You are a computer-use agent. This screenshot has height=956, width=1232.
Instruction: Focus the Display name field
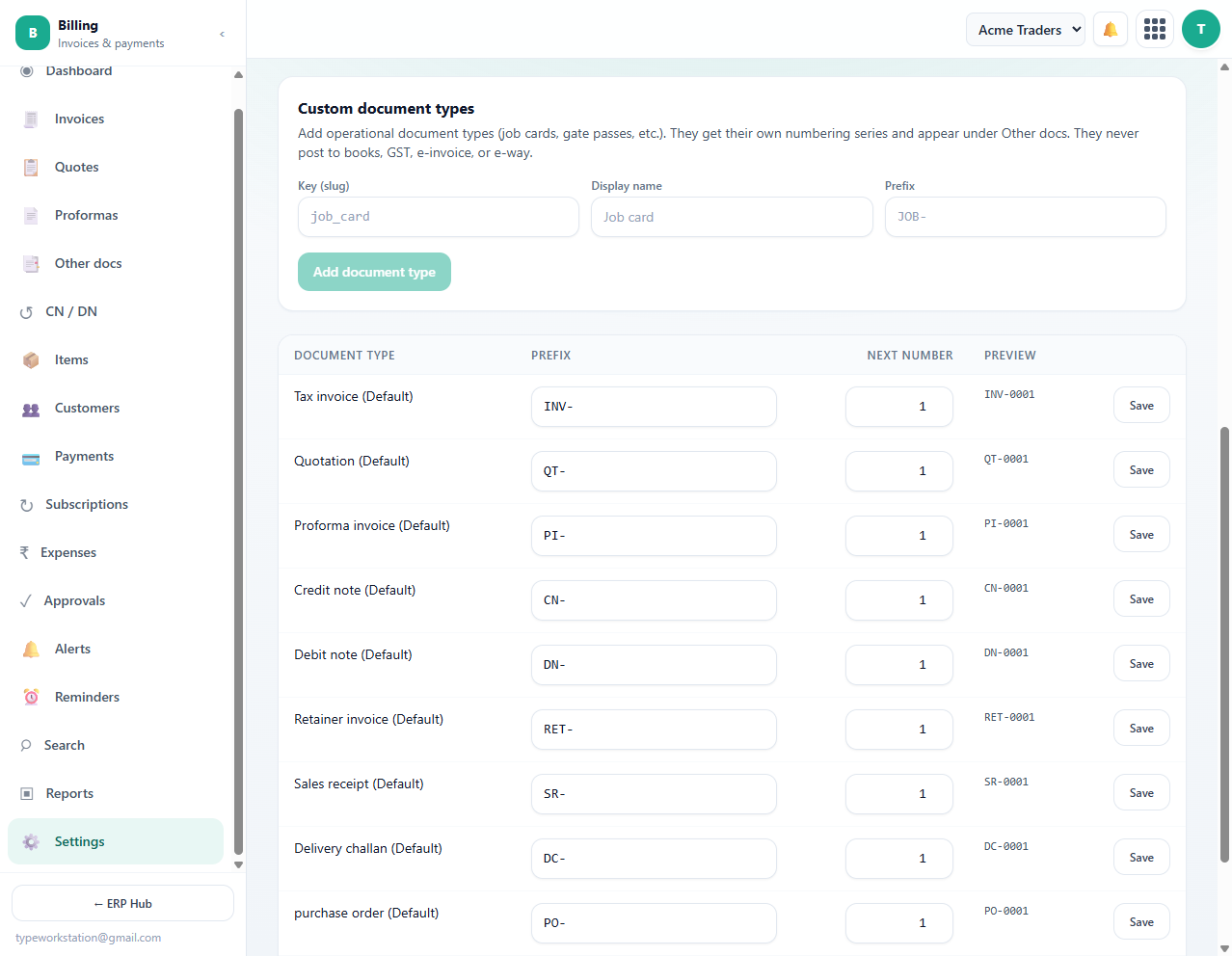point(732,217)
